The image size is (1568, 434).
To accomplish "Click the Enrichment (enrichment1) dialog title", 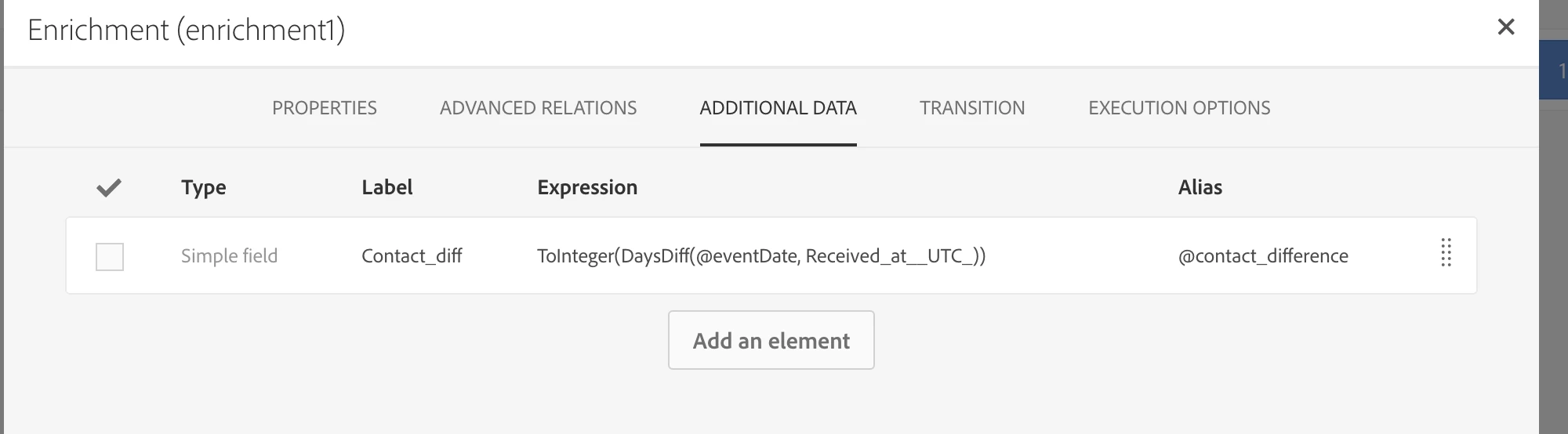I will pyautogui.click(x=187, y=31).
